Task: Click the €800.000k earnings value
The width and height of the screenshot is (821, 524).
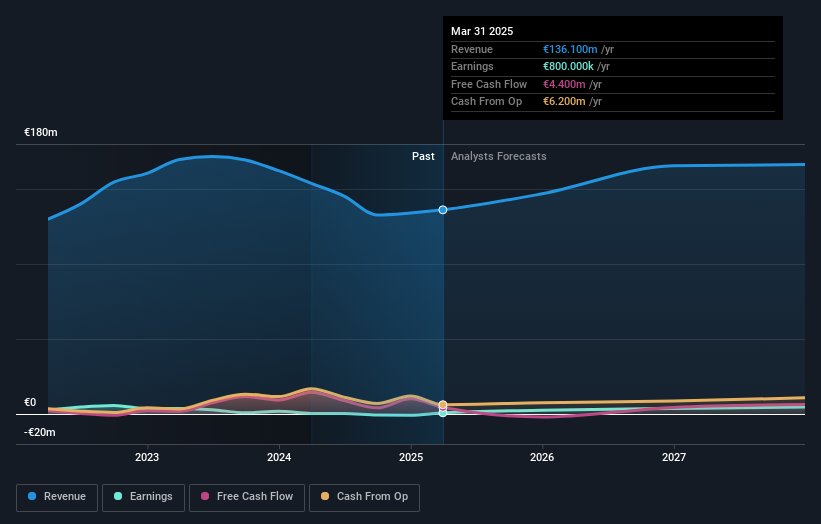Action: tap(568, 66)
